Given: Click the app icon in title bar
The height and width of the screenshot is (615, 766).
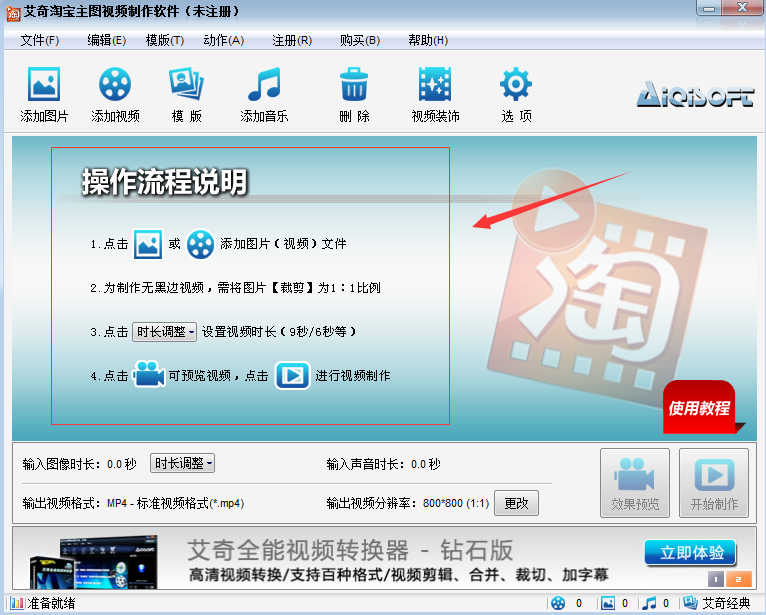Looking at the screenshot, I should tap(13, 12).
